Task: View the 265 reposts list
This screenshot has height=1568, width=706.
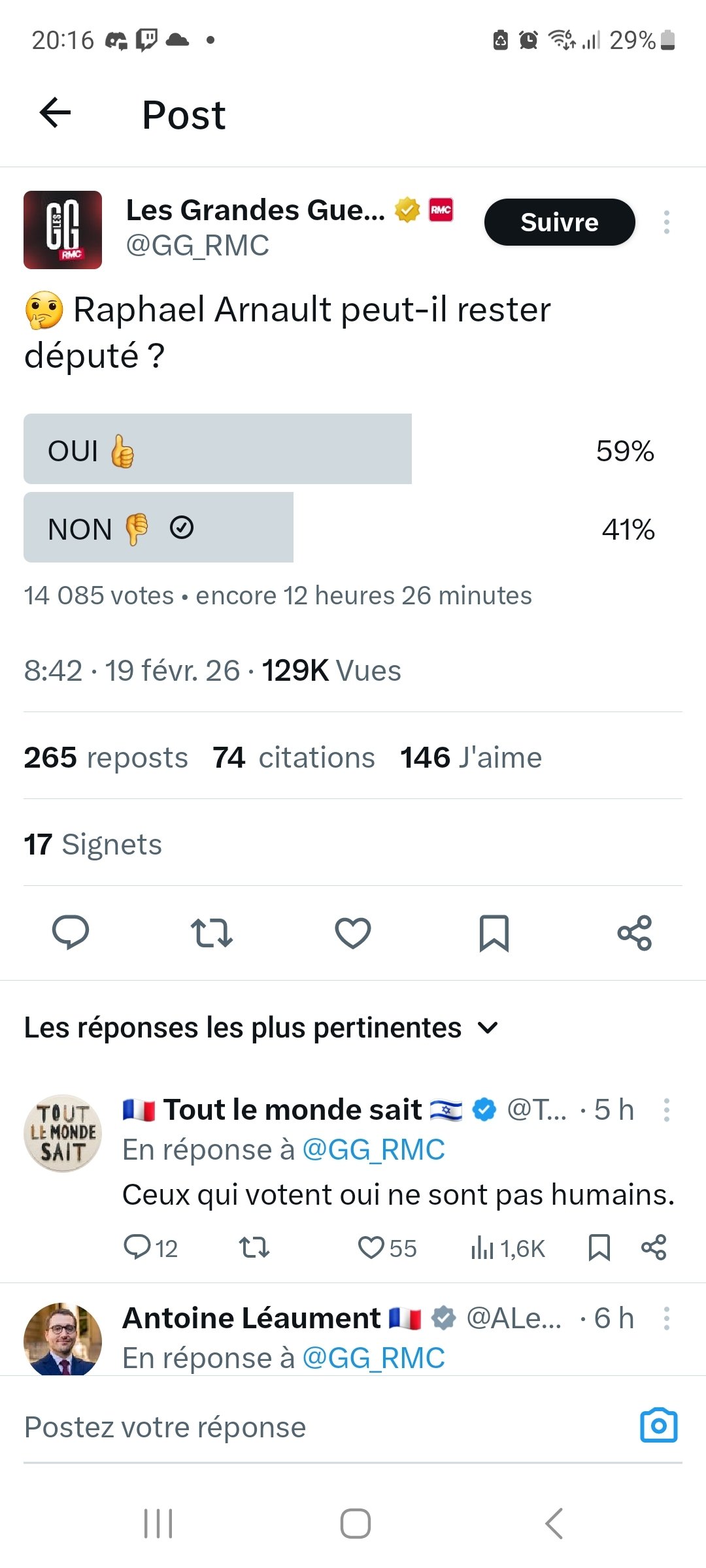Action: [106, 758]
